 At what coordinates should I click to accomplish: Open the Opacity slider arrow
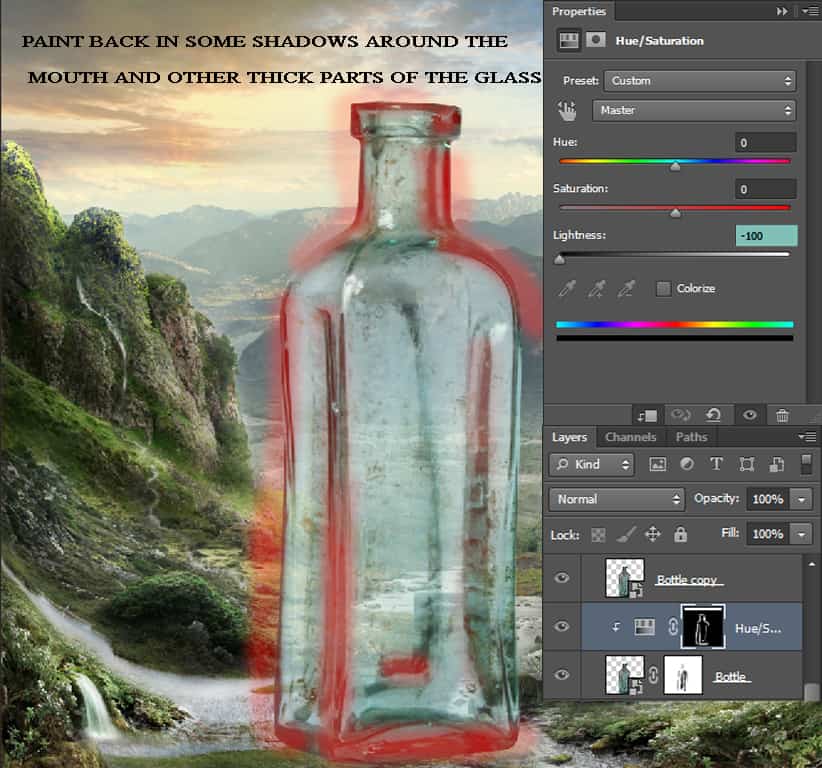802,500
